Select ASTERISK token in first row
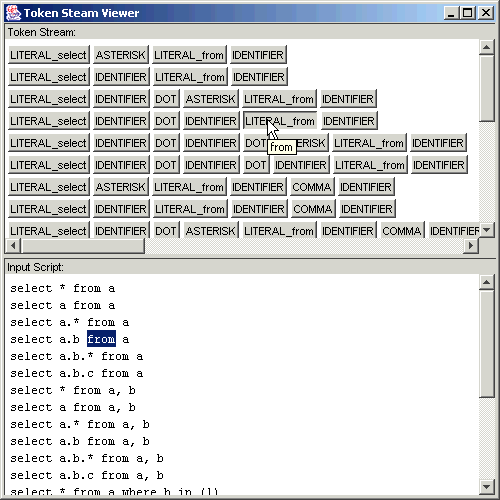This screenshot has width=500, height=500. pyautogui.click(x=121, y=55)
